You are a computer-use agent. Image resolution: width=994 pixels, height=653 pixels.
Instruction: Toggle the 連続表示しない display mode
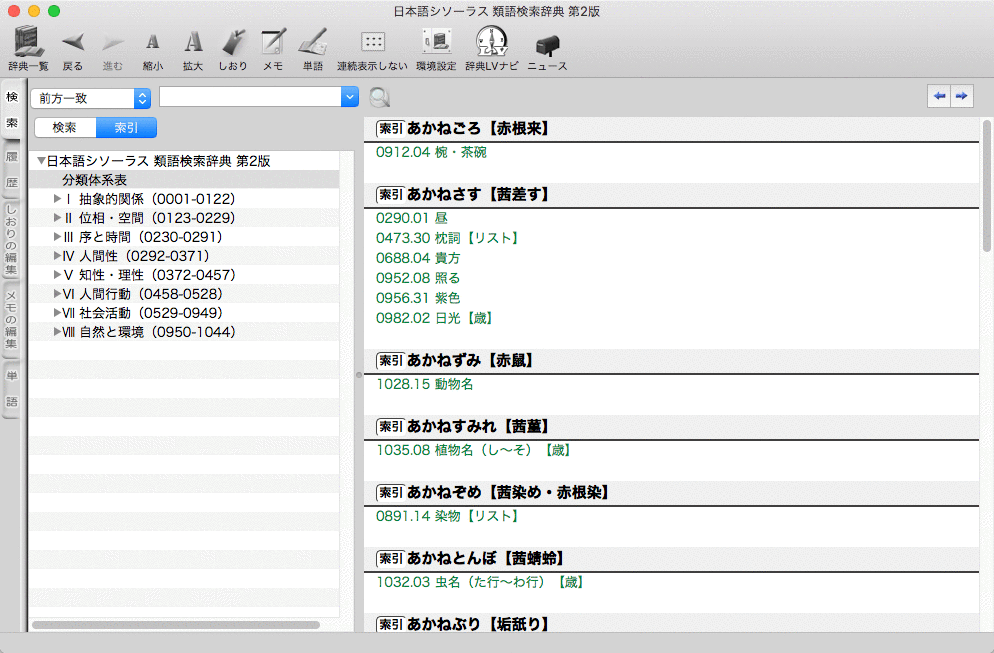372,49
